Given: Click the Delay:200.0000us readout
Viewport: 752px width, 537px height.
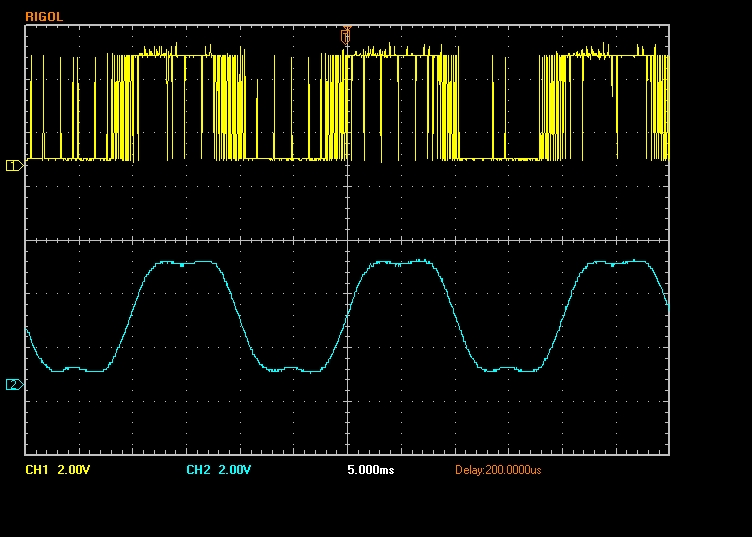Looking at the screenshot, I should (498, 470).
